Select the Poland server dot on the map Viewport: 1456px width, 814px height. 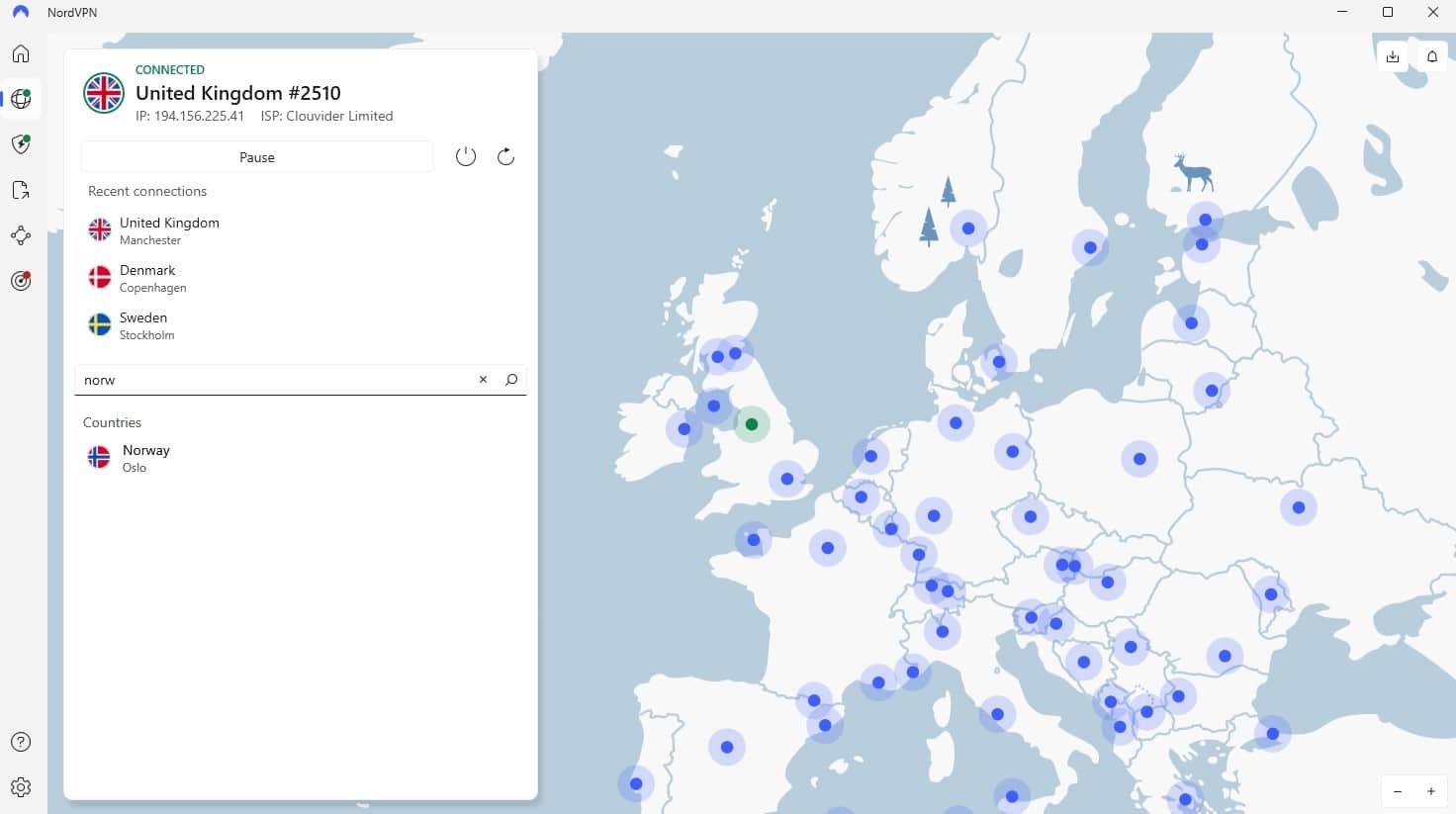tap(1139, 459)
